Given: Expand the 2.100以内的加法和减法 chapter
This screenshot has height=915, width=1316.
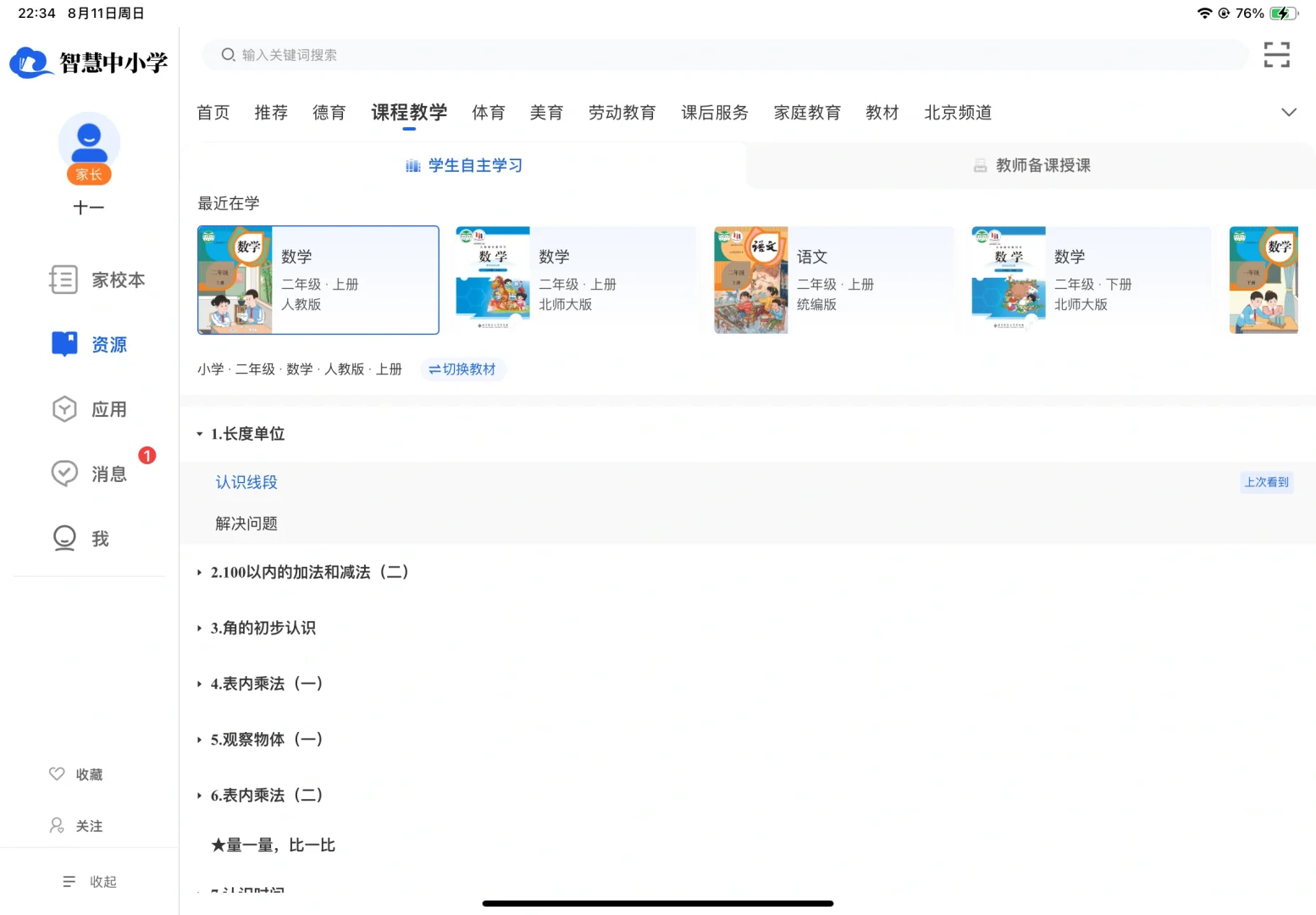Looking at the screenshot, I should click(310, 572).
